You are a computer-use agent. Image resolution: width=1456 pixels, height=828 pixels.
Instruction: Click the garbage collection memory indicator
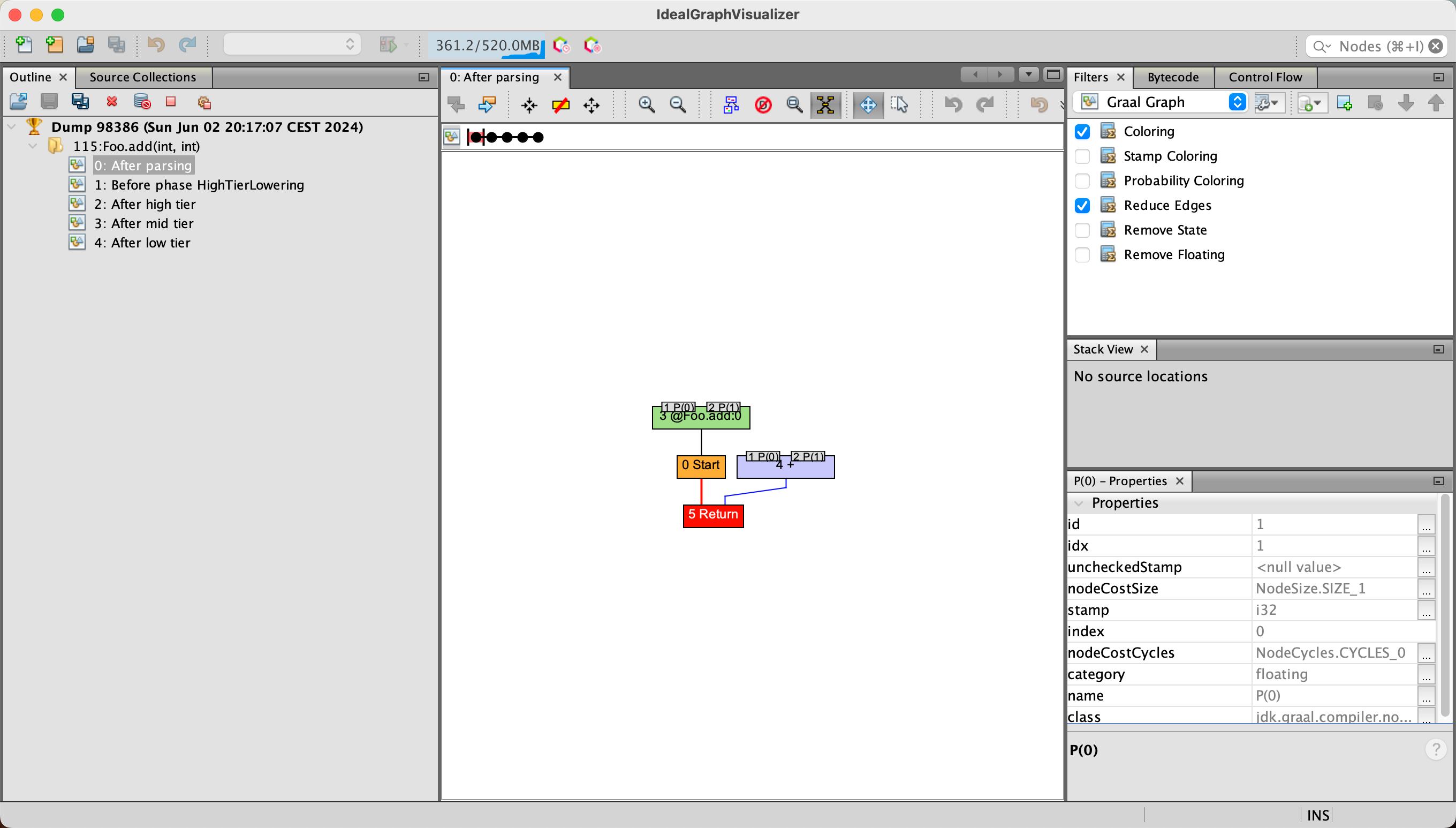click(x=487, y=45)
